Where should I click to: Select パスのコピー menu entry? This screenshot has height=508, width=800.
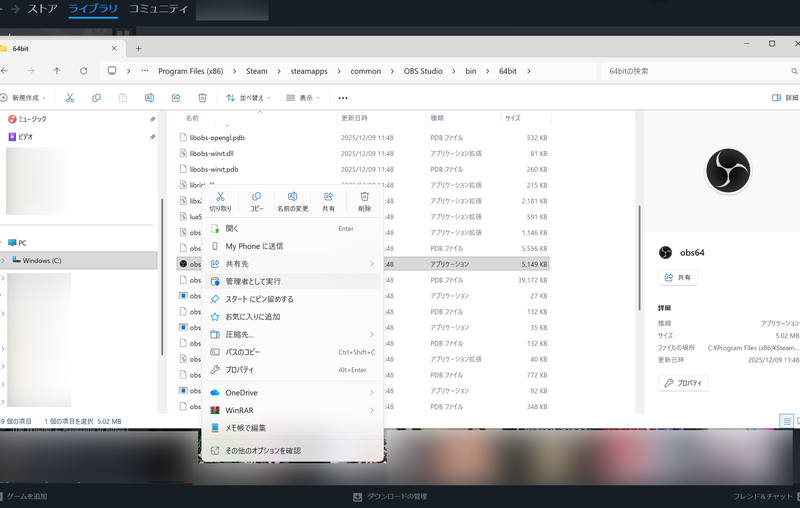tap(293, 352)
